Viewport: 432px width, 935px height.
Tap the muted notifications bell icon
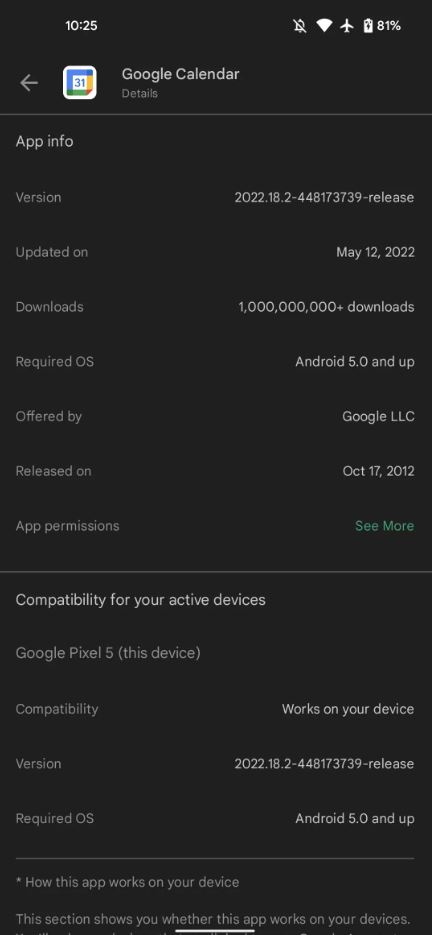point(300,26)
